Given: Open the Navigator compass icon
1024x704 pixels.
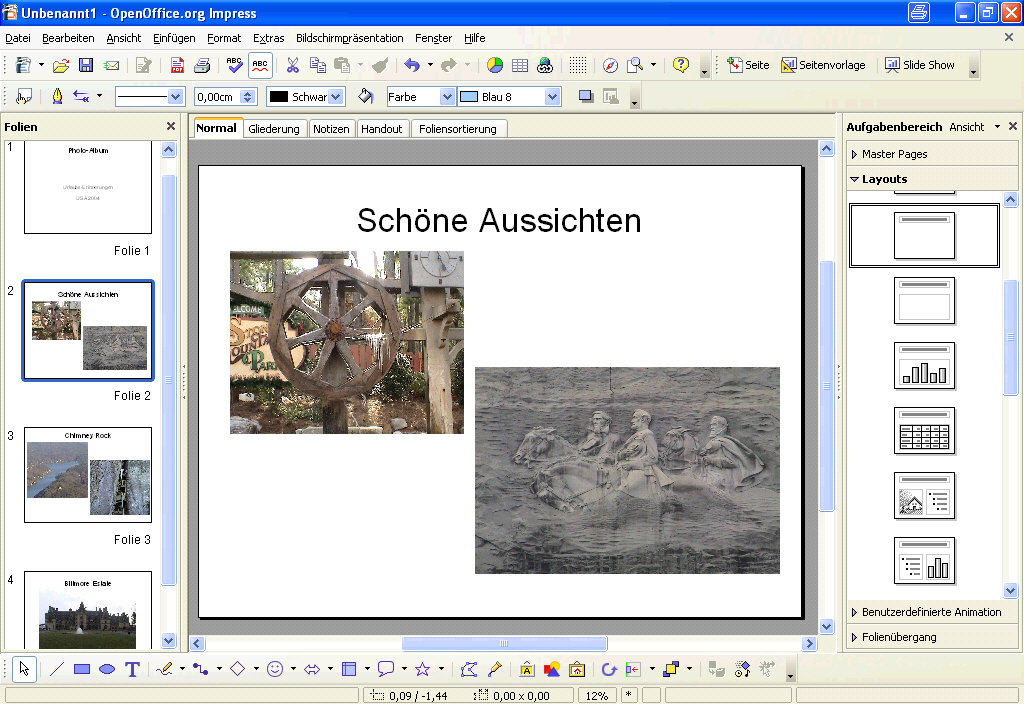Looking at the screenshot, I should (x=610, y=65).
